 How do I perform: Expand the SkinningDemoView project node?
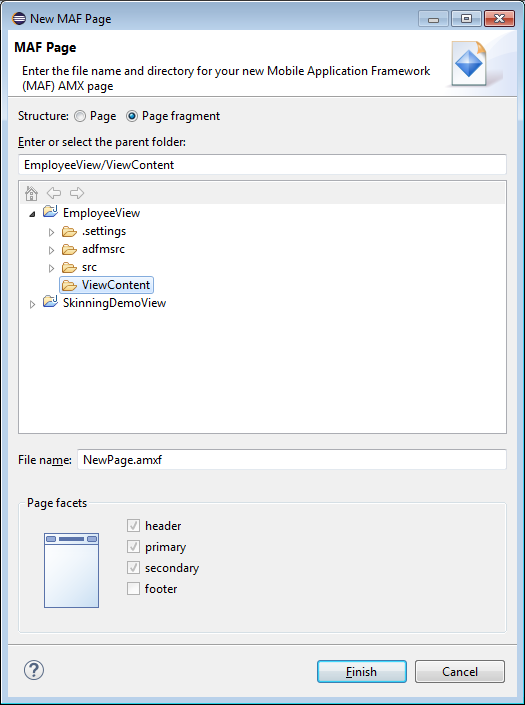(x=32, y=304)
